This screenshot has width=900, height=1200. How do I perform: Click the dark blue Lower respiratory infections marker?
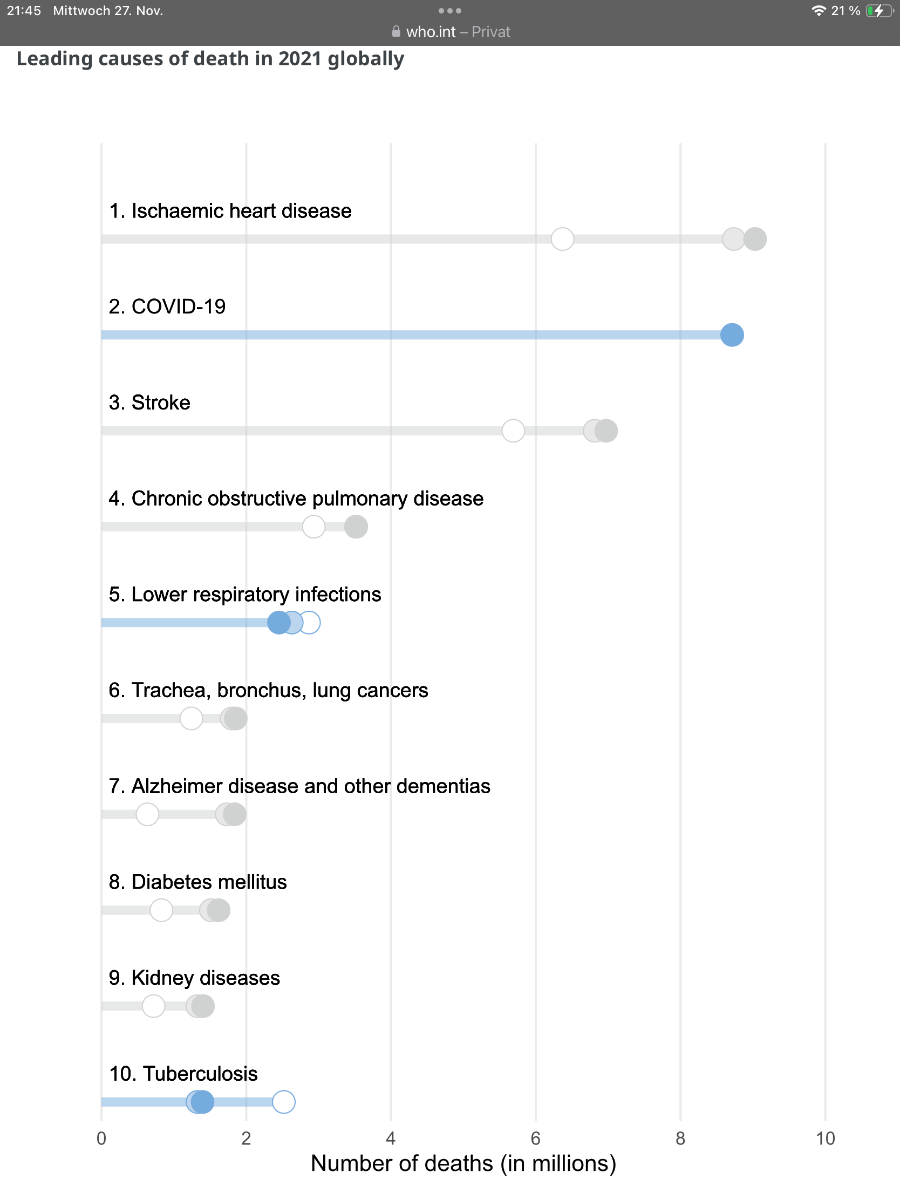[x=278, y=623]
